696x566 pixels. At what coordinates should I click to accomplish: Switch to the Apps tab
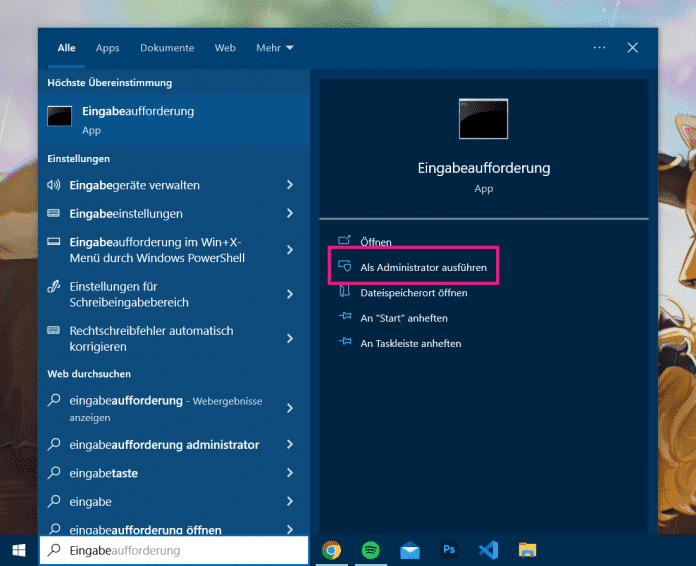(x=107, y=48)
